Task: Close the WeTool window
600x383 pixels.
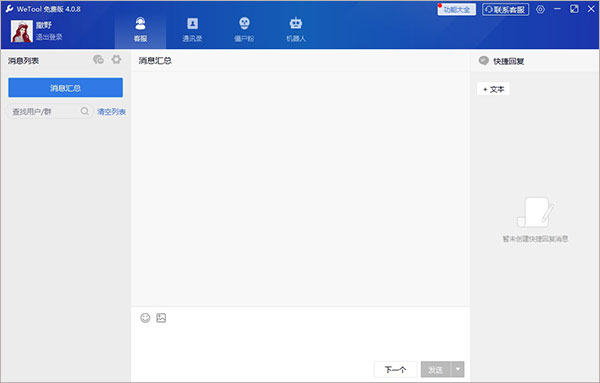Action: coord(591,9)
